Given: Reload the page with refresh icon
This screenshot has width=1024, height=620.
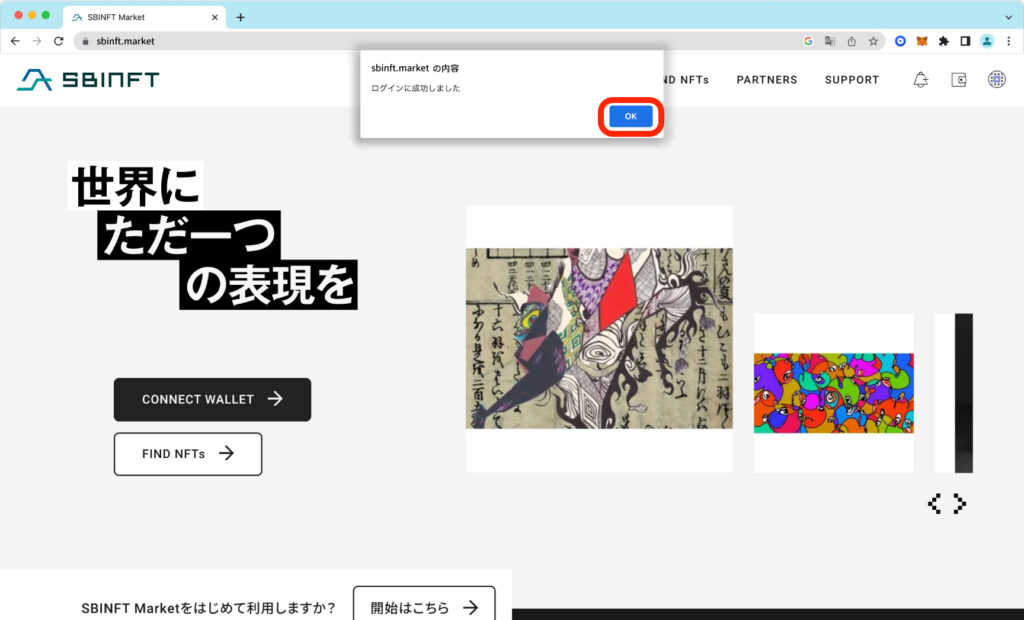Looking at the screenshot, I should [58, 41].
